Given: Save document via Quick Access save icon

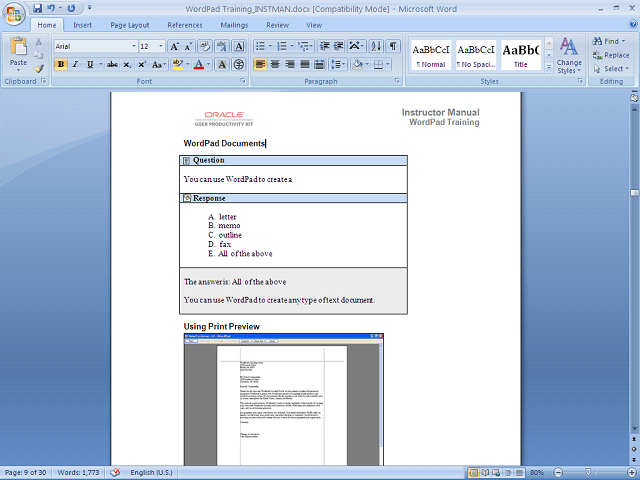Looking at the screenshot, I should pyautogui.click(x=38, y=8).
